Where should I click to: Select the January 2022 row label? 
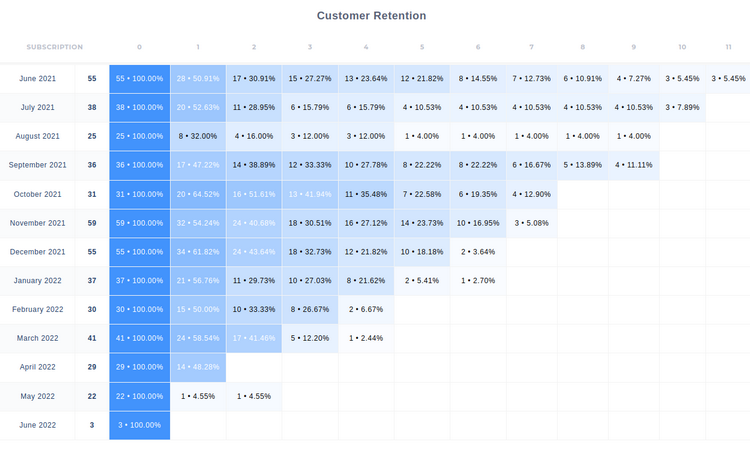(37, 280)
